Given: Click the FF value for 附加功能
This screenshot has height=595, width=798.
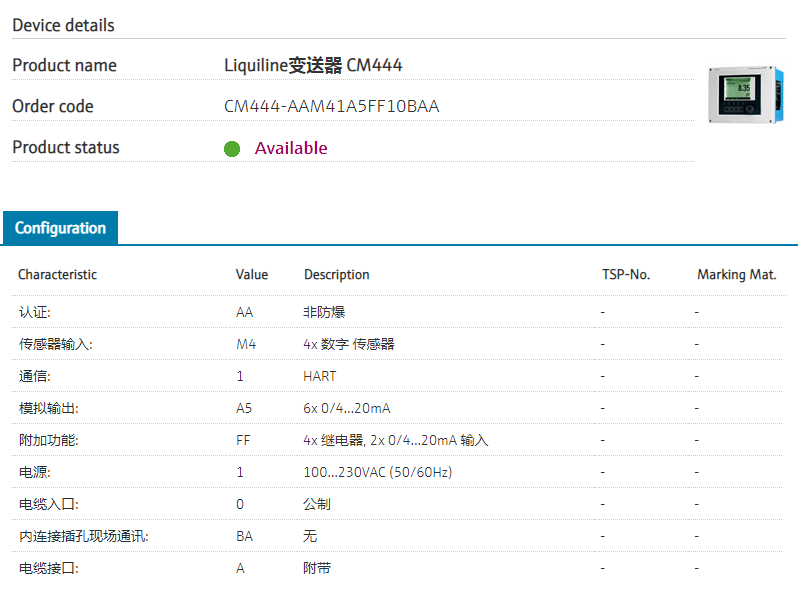Looking at the screenshot, I should point(243,440).
